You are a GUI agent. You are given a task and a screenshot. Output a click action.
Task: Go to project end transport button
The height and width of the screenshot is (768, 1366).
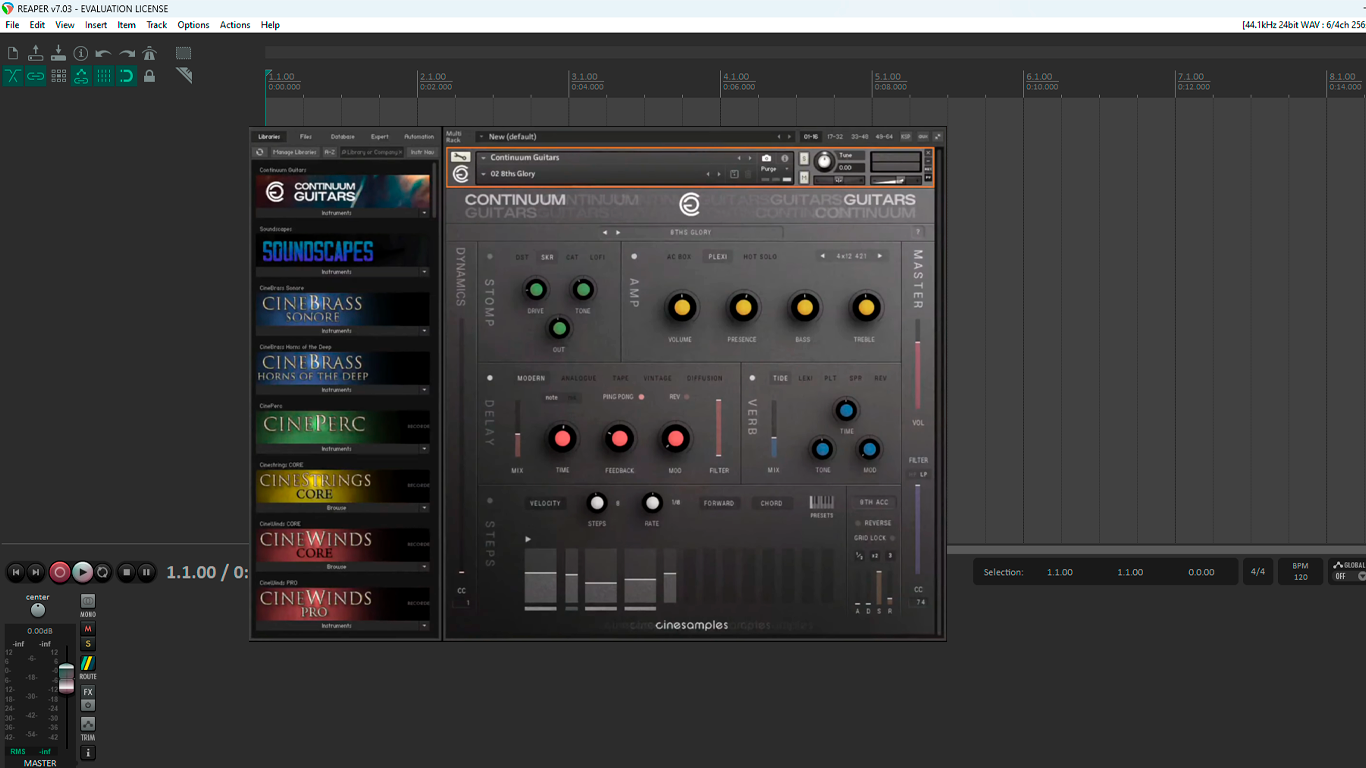(36, 572)
